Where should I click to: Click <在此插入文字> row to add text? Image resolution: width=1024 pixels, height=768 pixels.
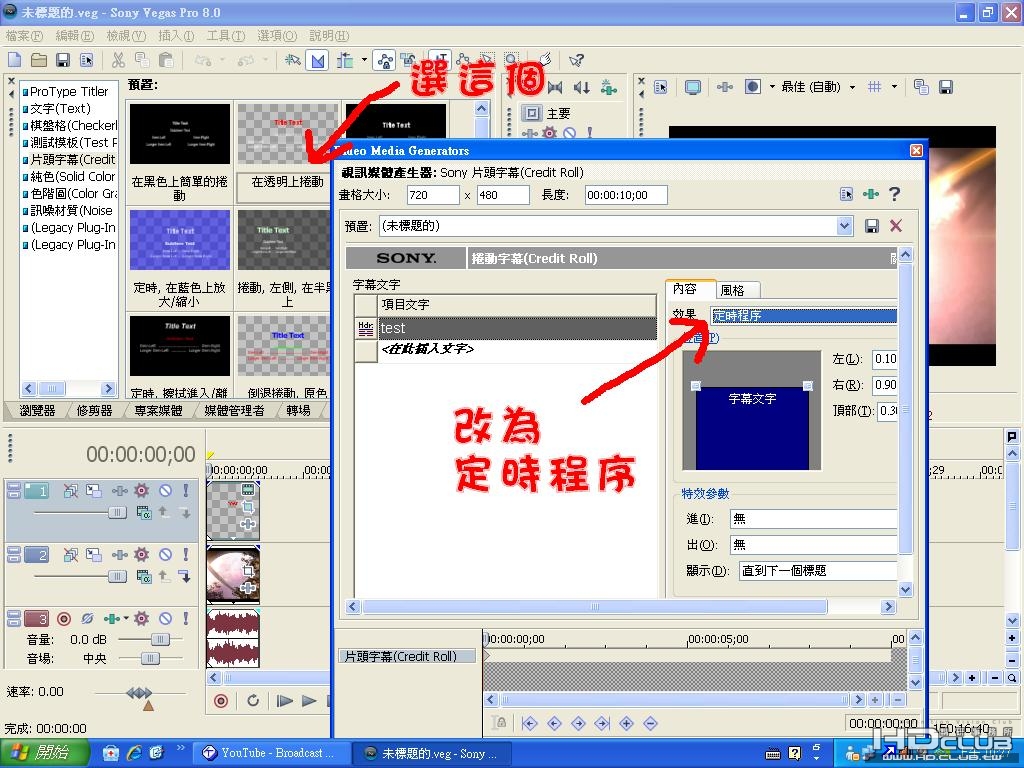click(428, 349)
